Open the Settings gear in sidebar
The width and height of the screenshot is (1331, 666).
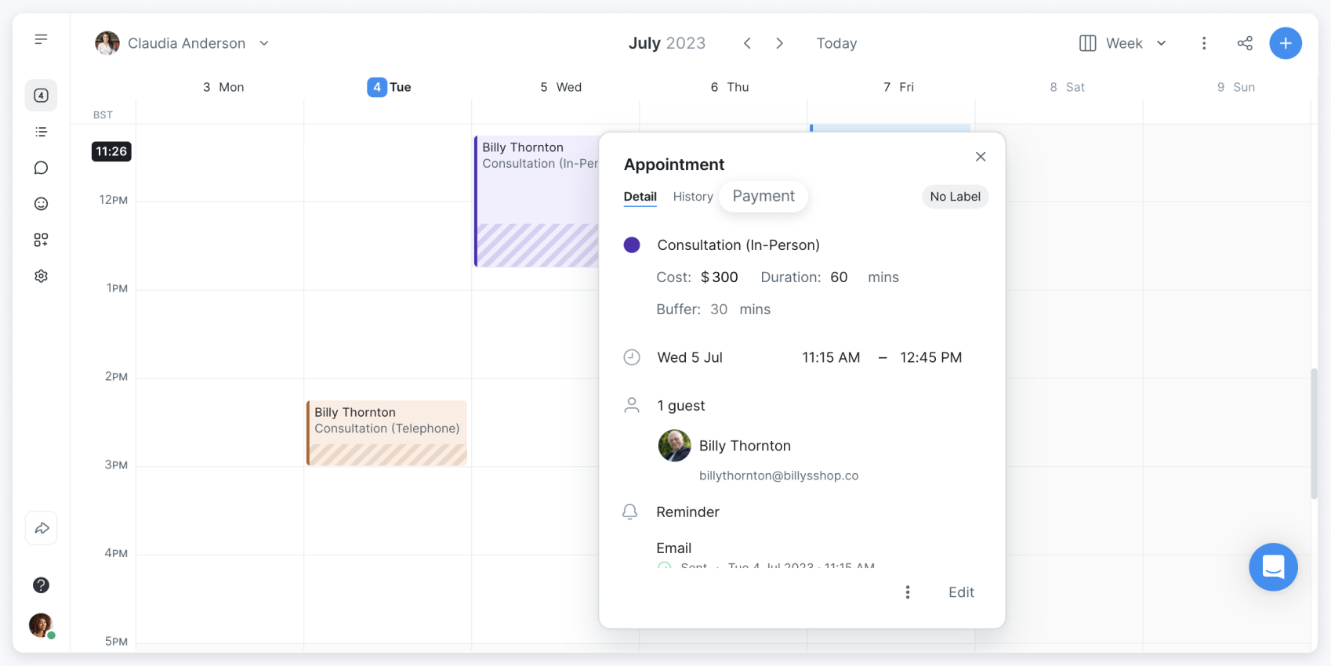[x=40, y=275]
